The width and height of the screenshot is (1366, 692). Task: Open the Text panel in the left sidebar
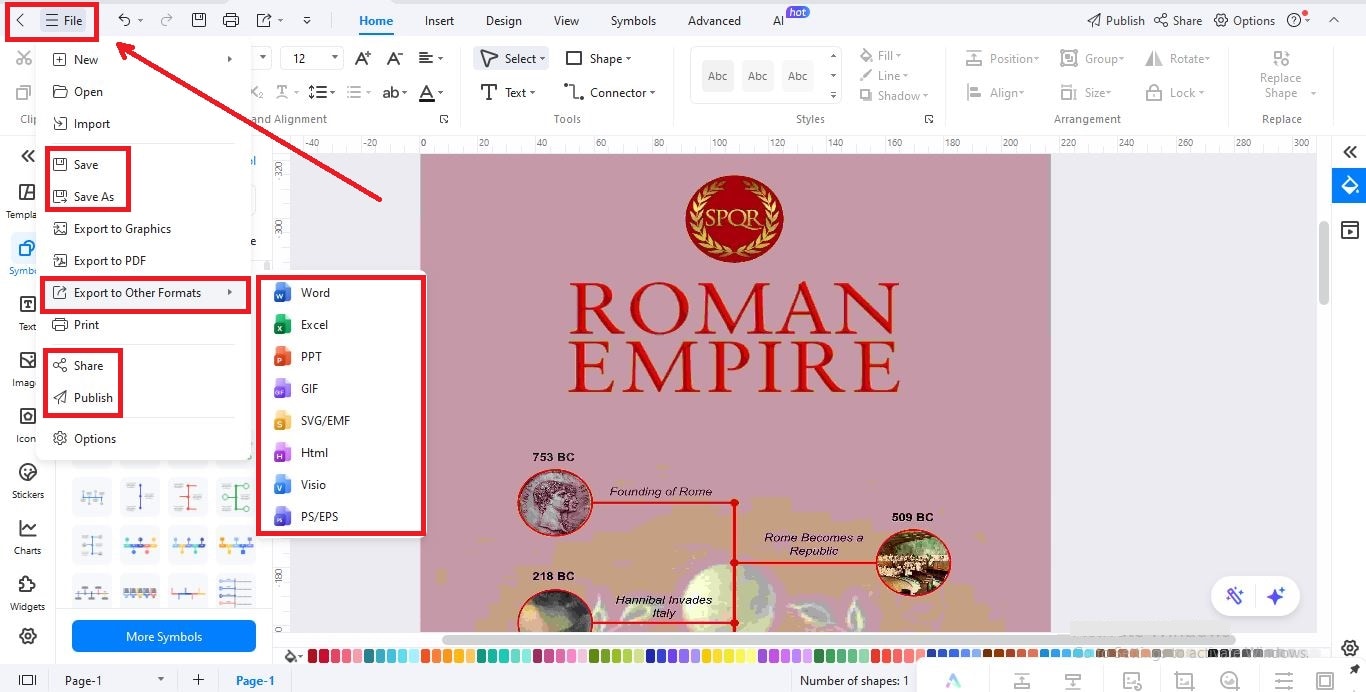pyautogui.click(x=27, y=311)
